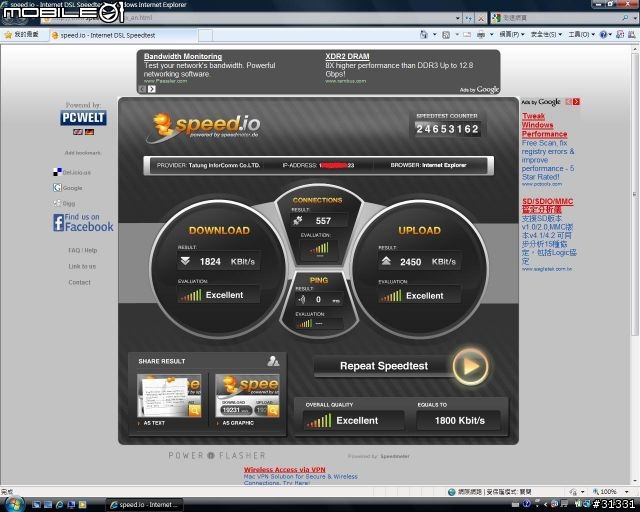Click the status bar security zone indicator

coord(489,492)
